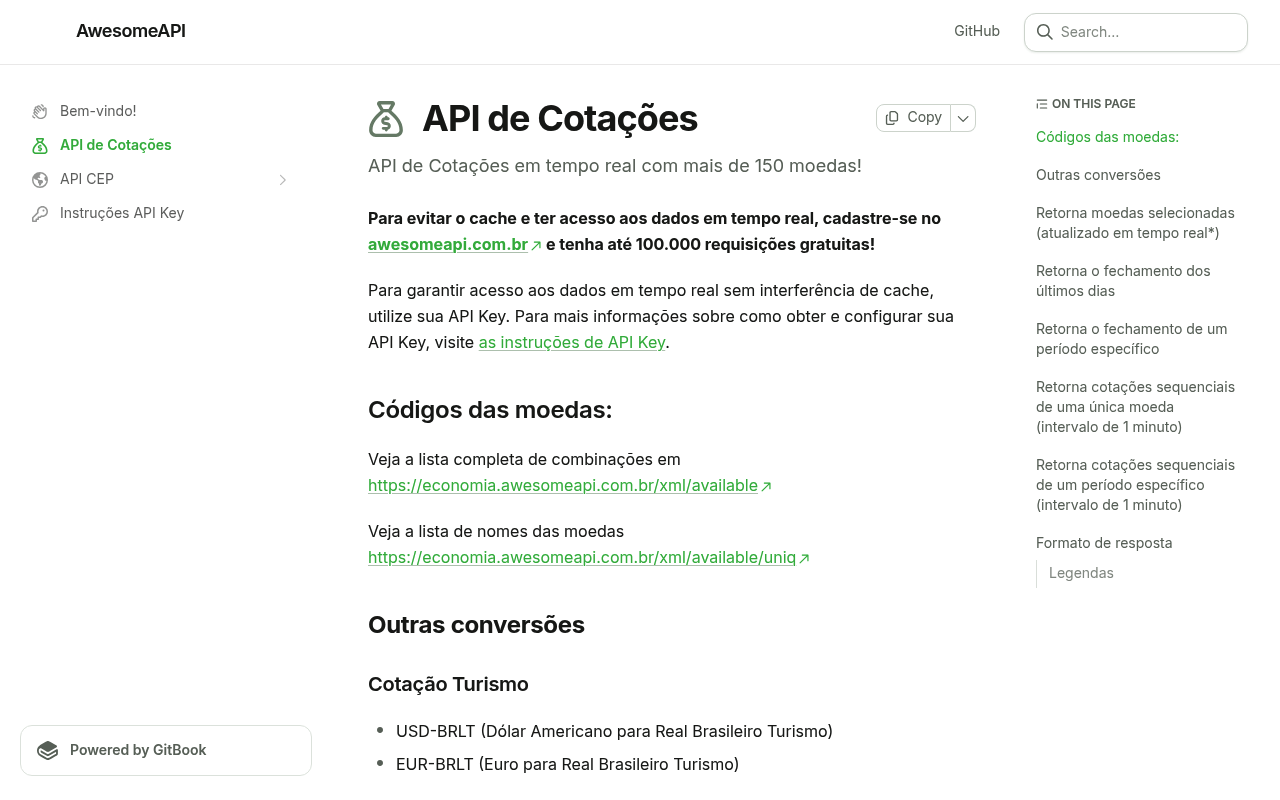Go to 'Retorna moedas selecionadas' outline entry

(1135, 223)
